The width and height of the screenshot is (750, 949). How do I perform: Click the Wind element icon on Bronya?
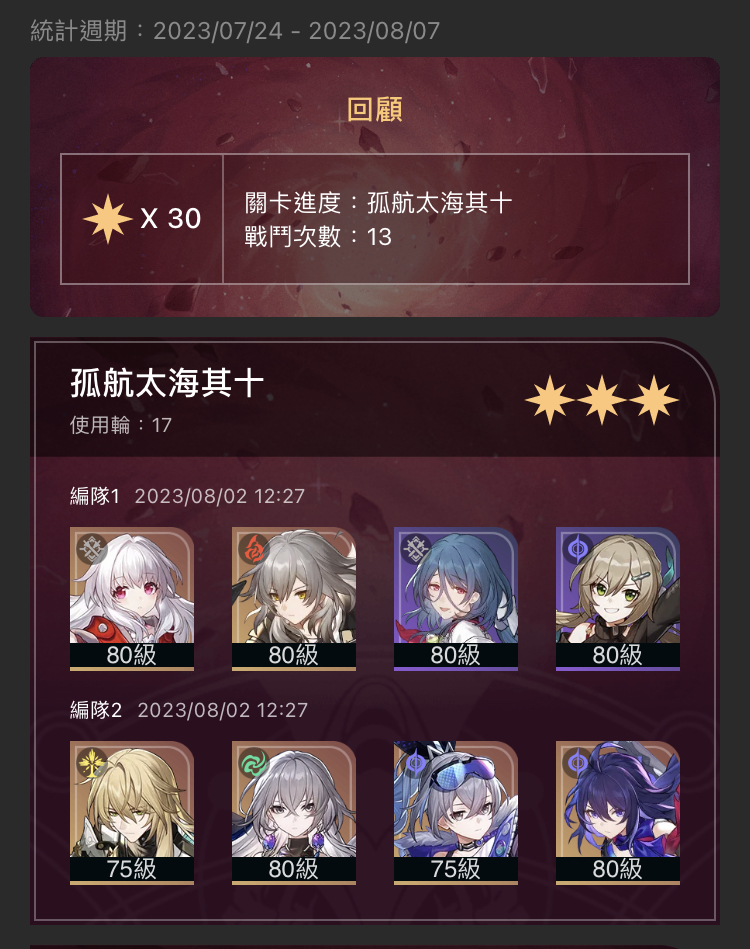tap(254, 763)
